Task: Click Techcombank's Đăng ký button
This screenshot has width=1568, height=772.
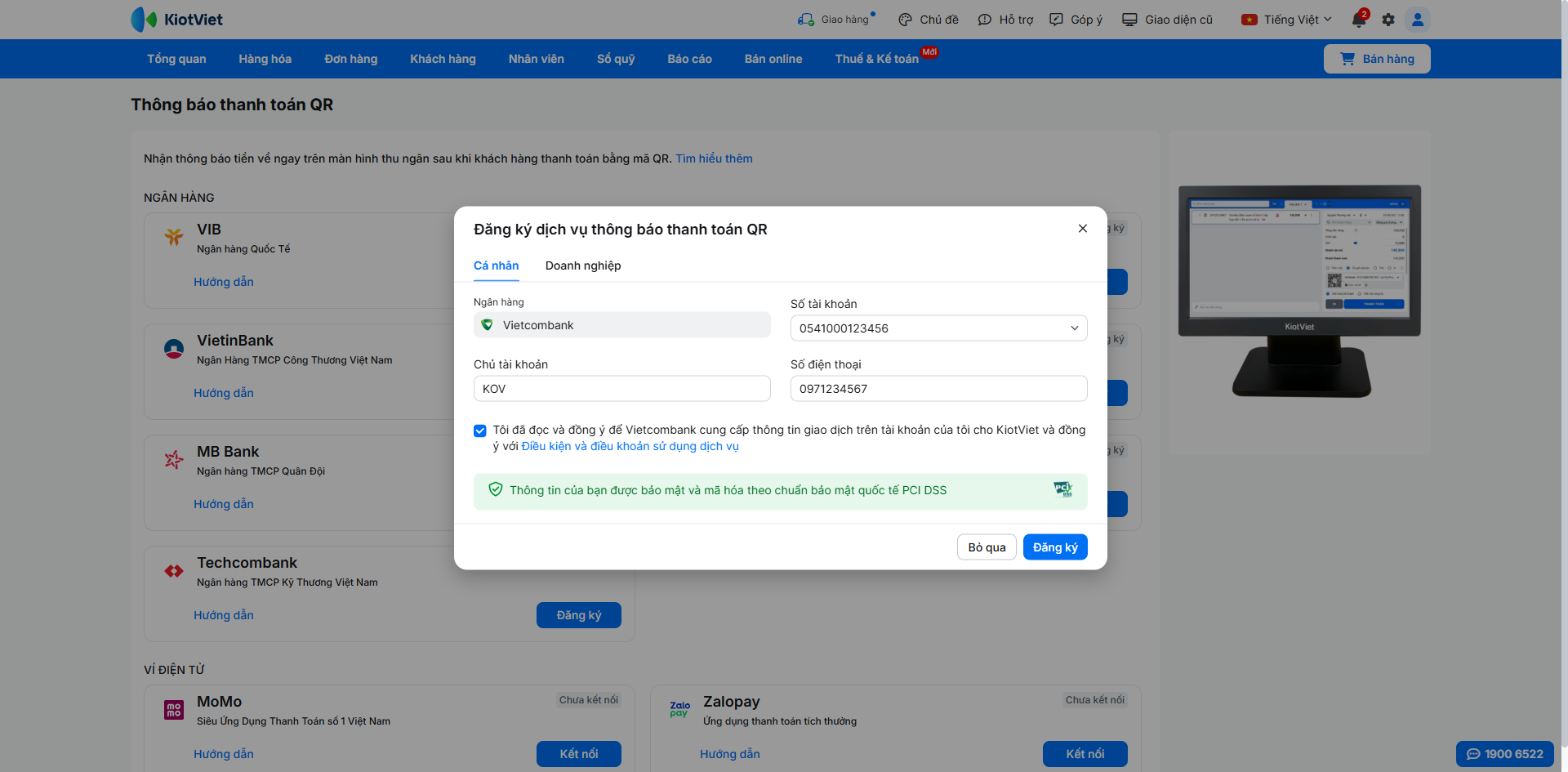Action: coord(579,615)
